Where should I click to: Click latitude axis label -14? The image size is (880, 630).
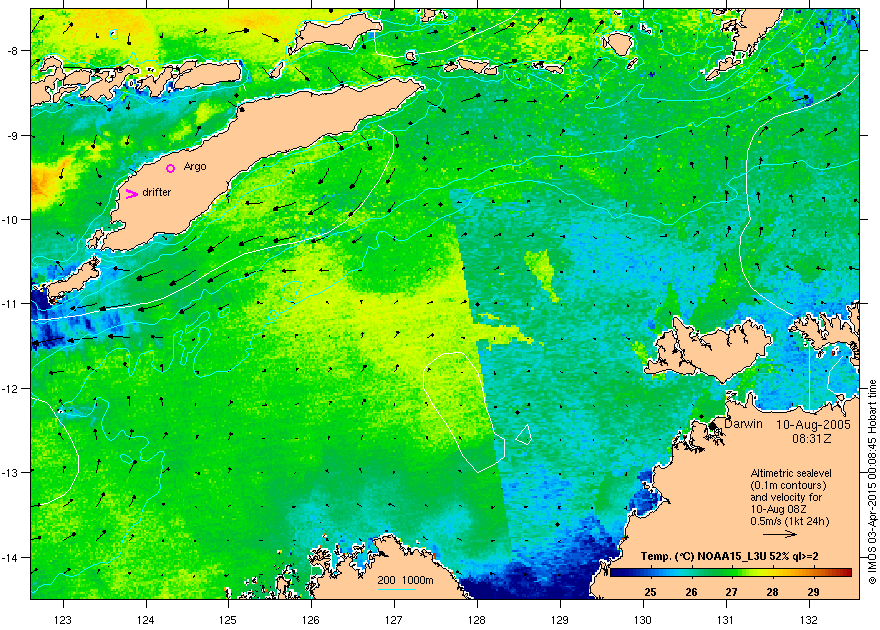tap(10, 557)
